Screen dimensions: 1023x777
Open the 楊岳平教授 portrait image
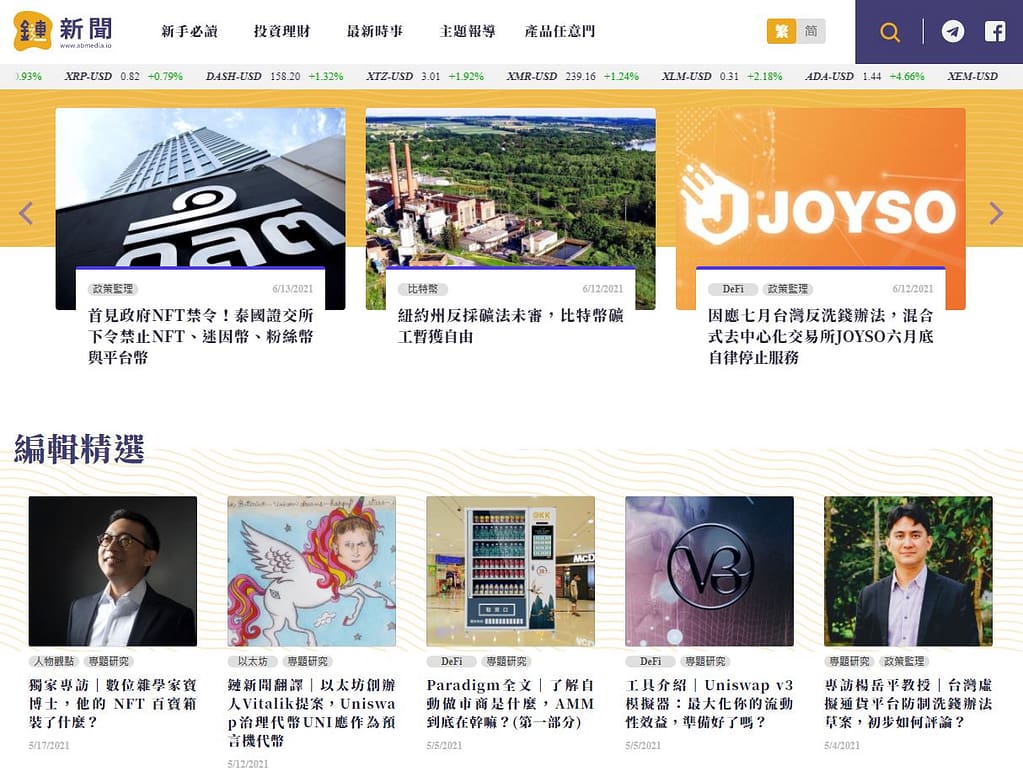908,571
